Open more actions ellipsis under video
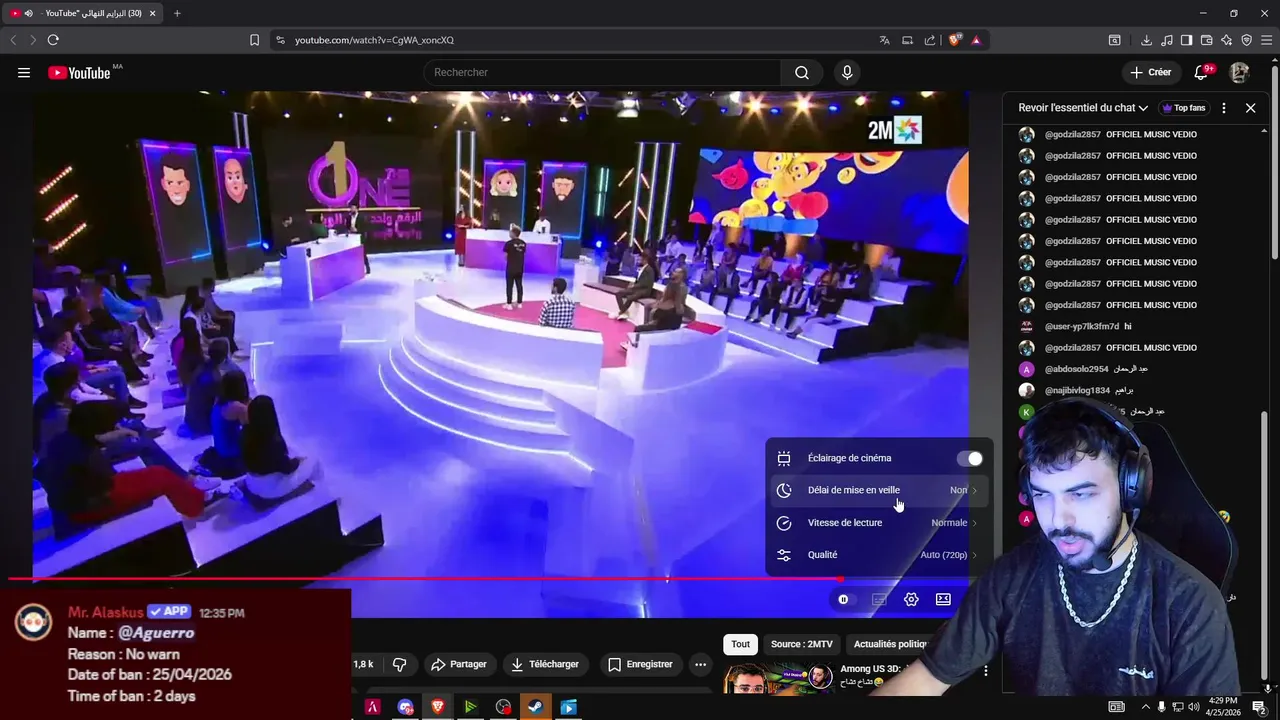Image resolution: width=1280 pixels, height=720 pixels. 700,664
